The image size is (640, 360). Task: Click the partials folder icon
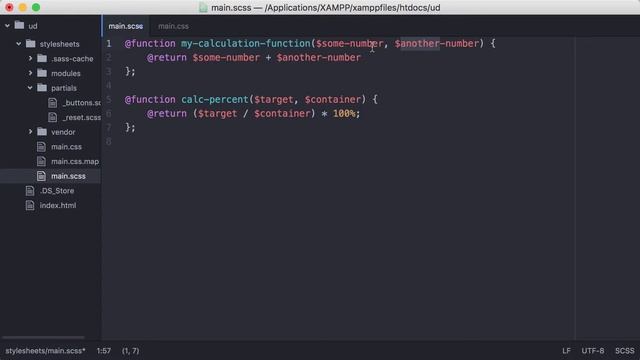42,87
